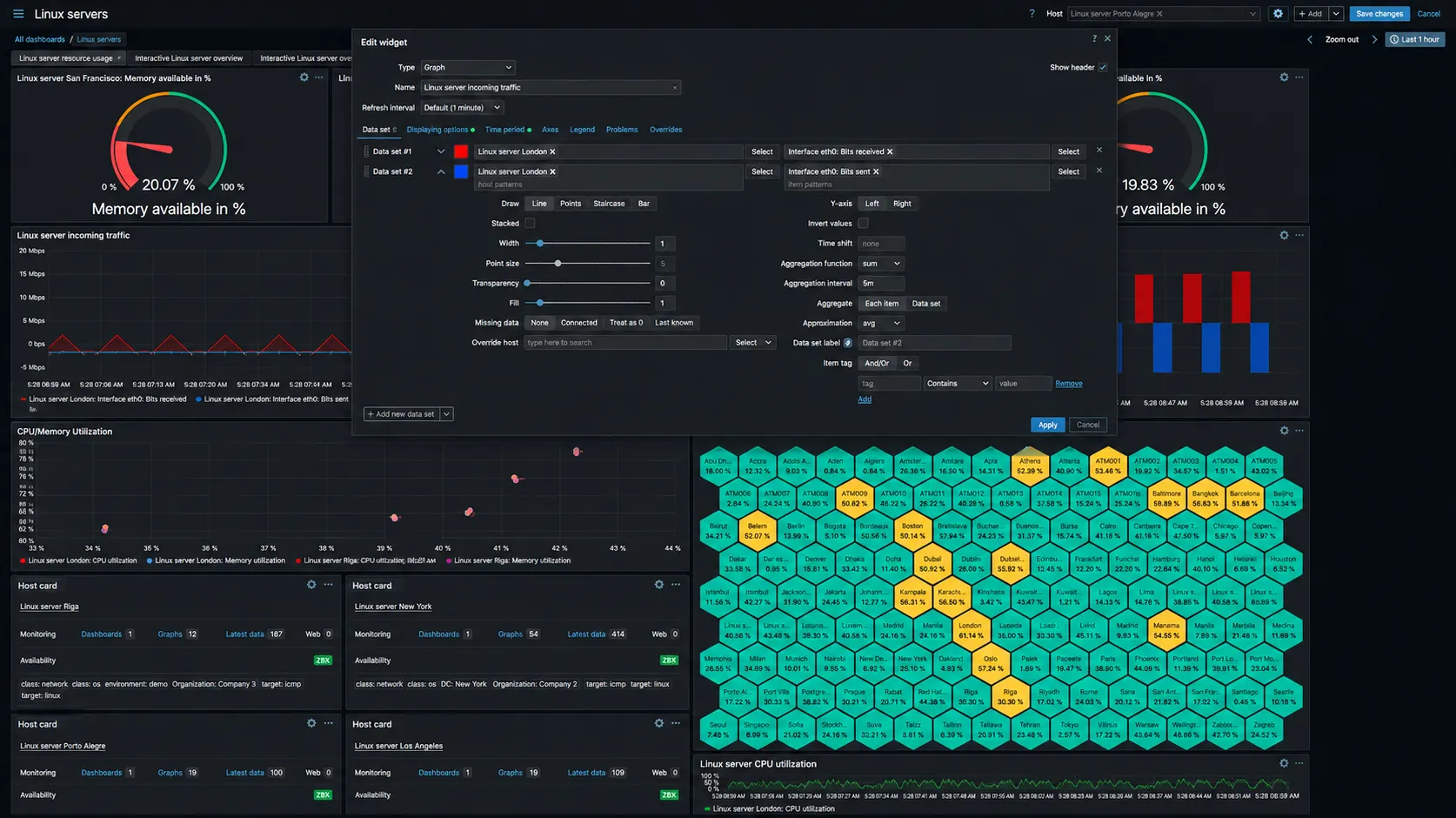
Task: Toggle the Show header checkbox
Action: [1103, 67]
